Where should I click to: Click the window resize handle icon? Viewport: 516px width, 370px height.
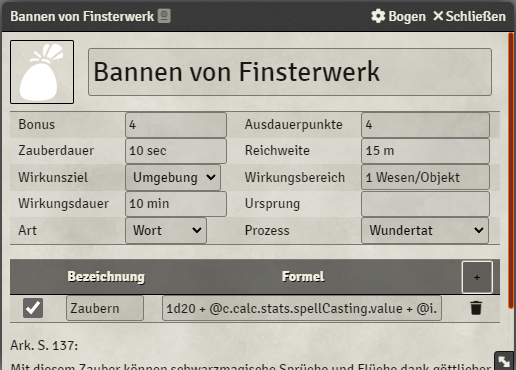503,361
